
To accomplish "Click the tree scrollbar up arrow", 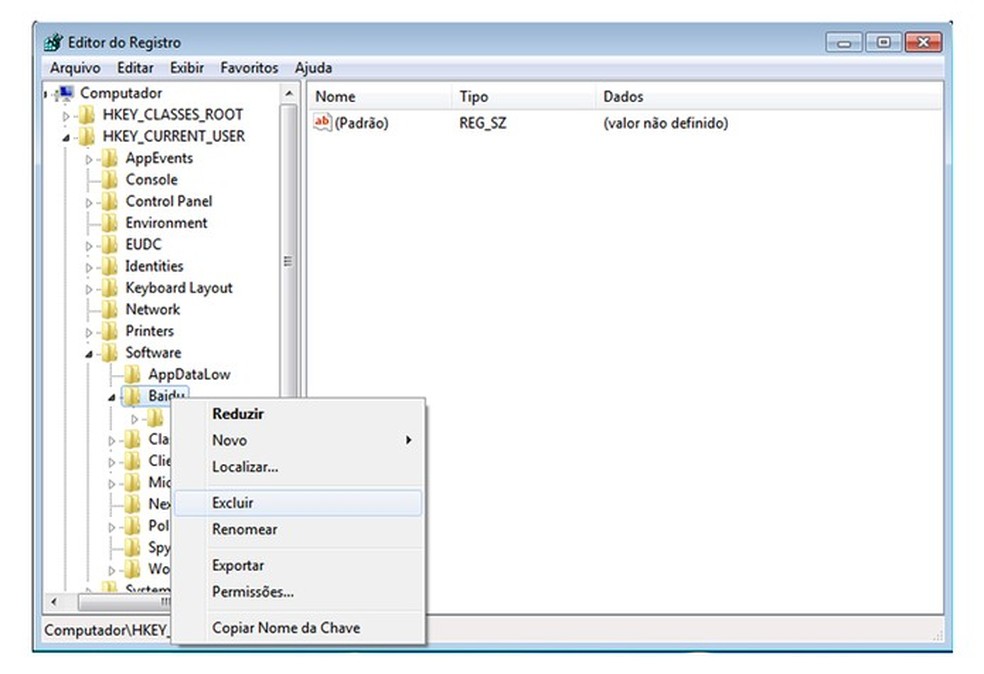I will [289, 94].
